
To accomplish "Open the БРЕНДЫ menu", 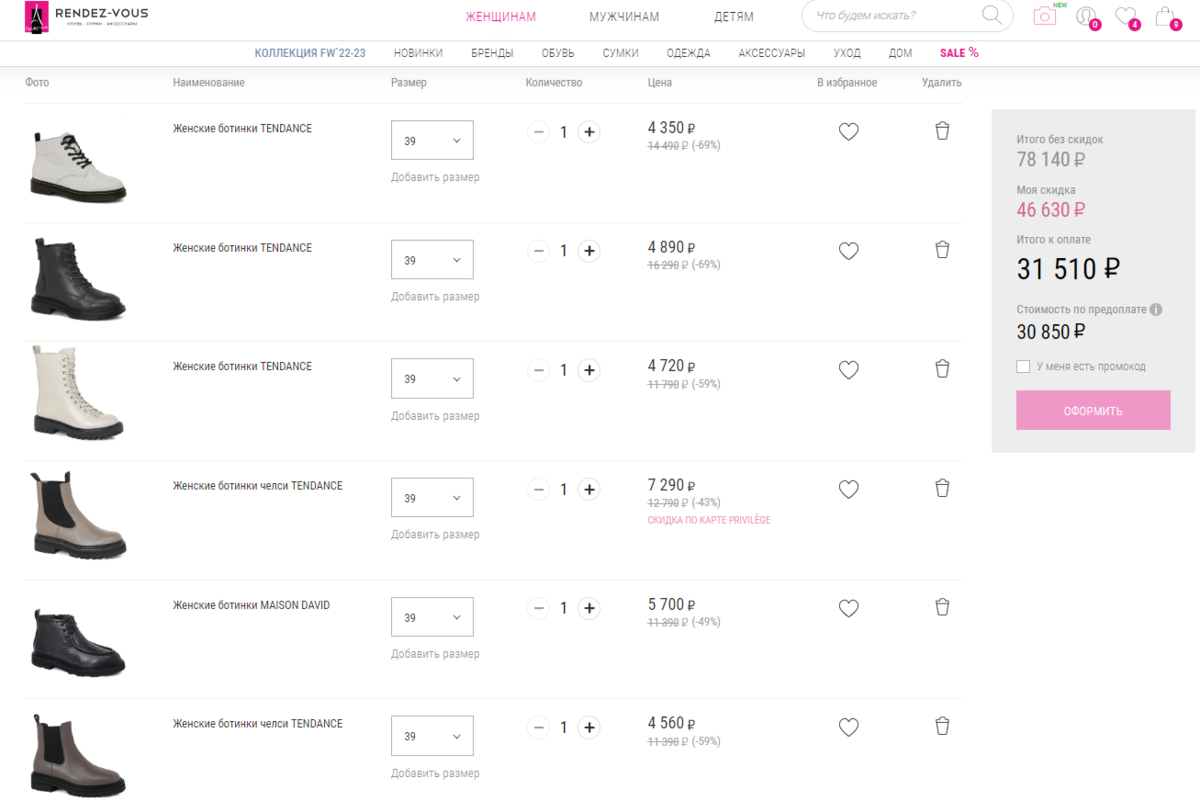I will coord(492,53).
